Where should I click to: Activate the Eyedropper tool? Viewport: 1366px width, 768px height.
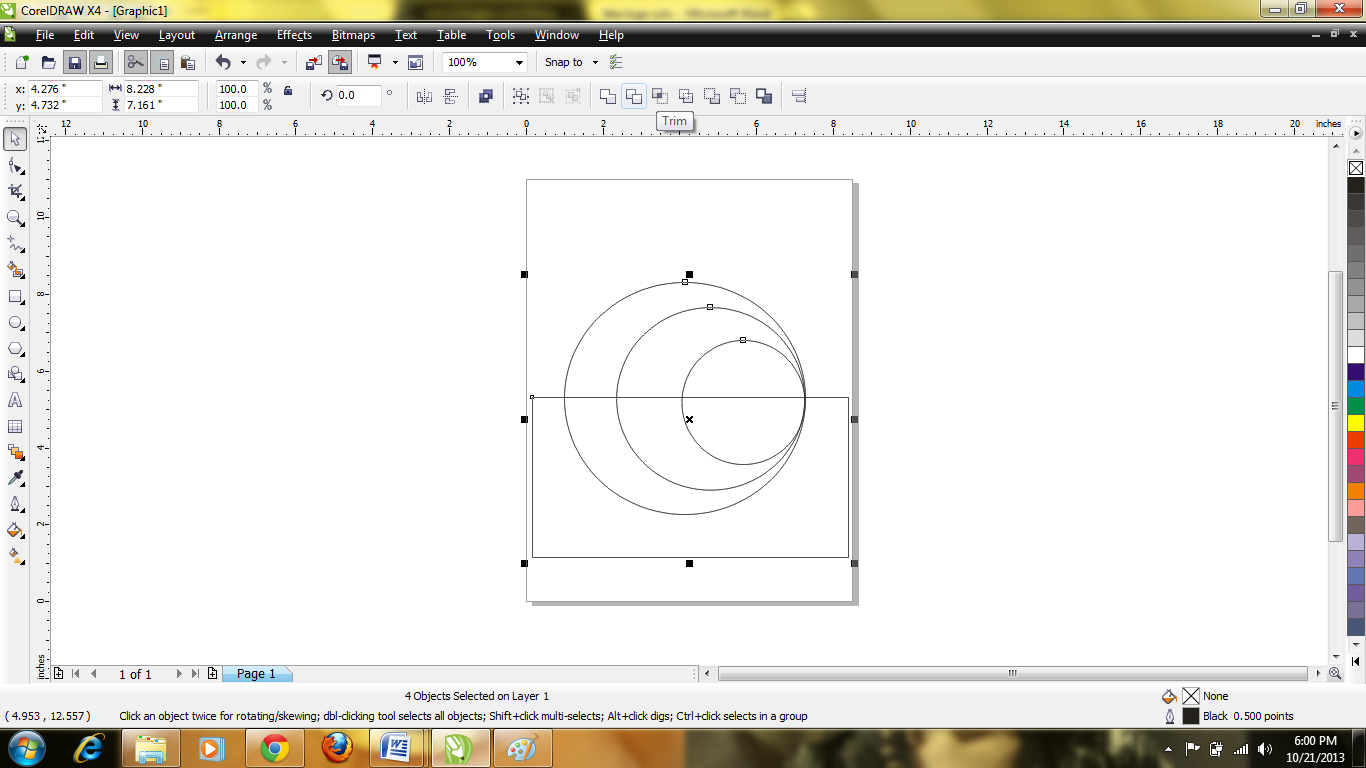(15, 479)
